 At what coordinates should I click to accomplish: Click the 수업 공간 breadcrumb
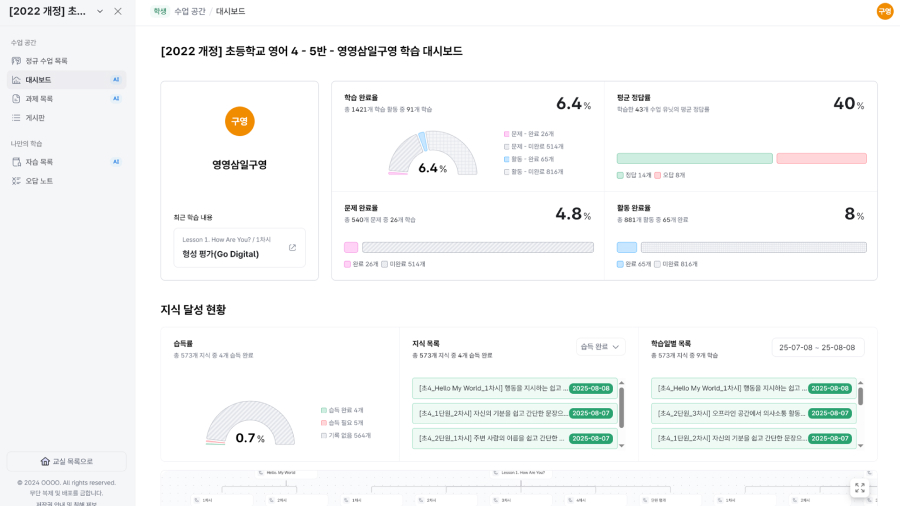pyautogui.click(x=190, y=11)
